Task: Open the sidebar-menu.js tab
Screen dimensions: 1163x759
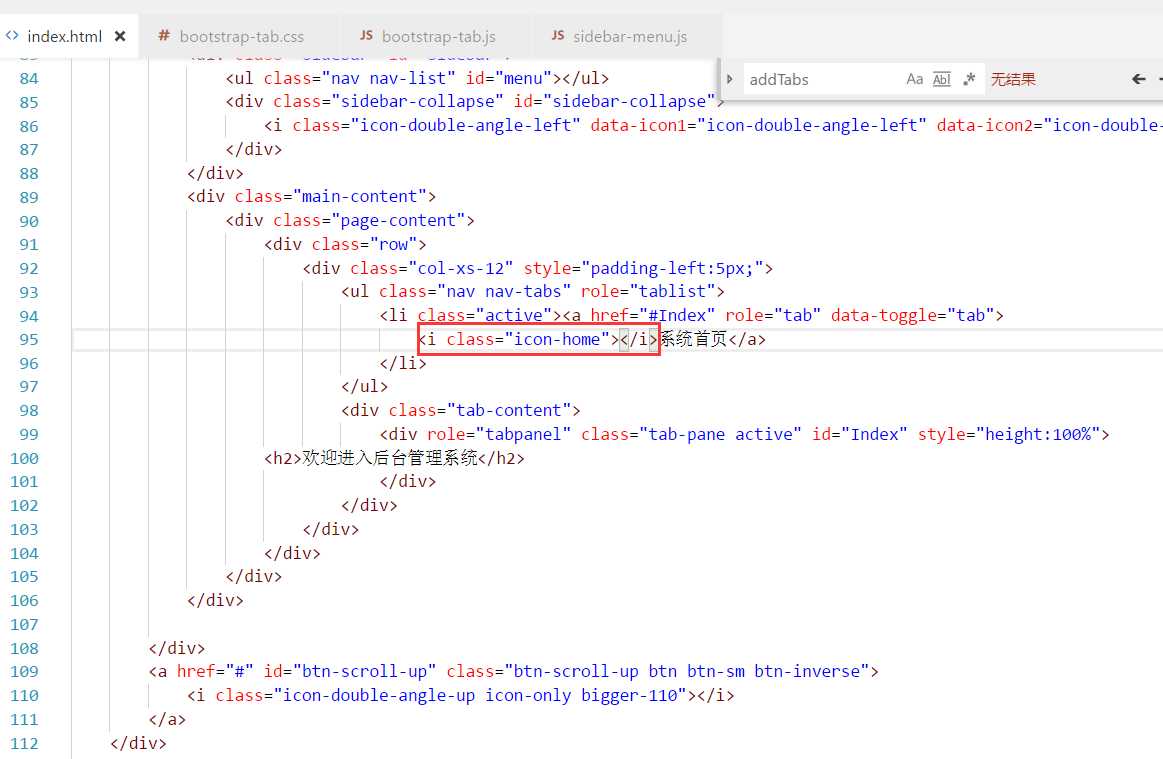Action: [x=630, y=37]
